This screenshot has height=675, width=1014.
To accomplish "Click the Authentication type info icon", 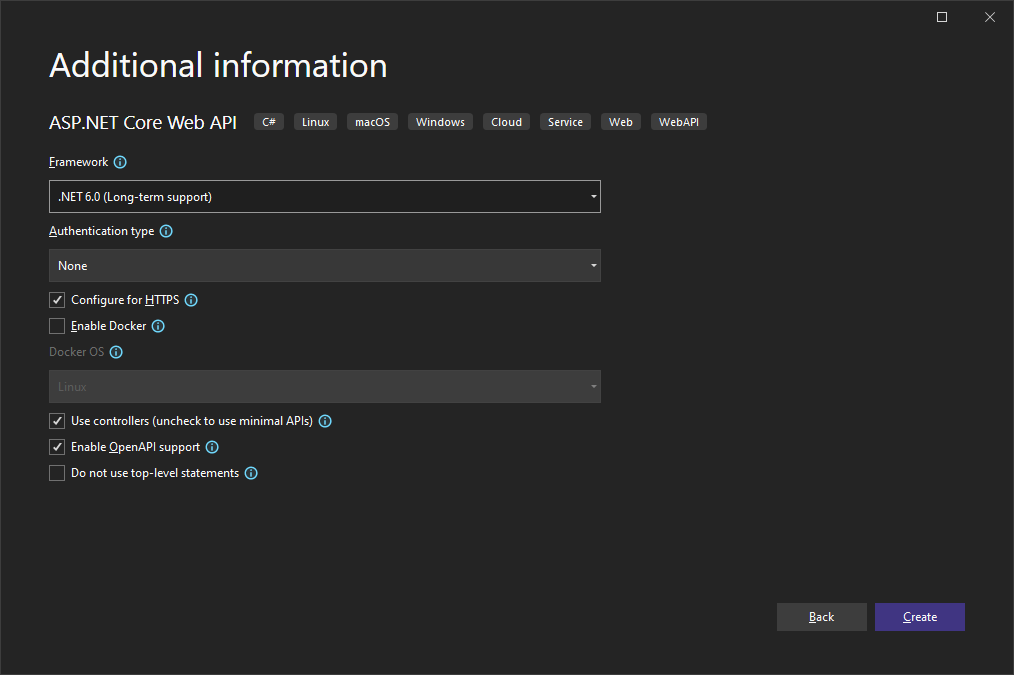I will [166, 230].
